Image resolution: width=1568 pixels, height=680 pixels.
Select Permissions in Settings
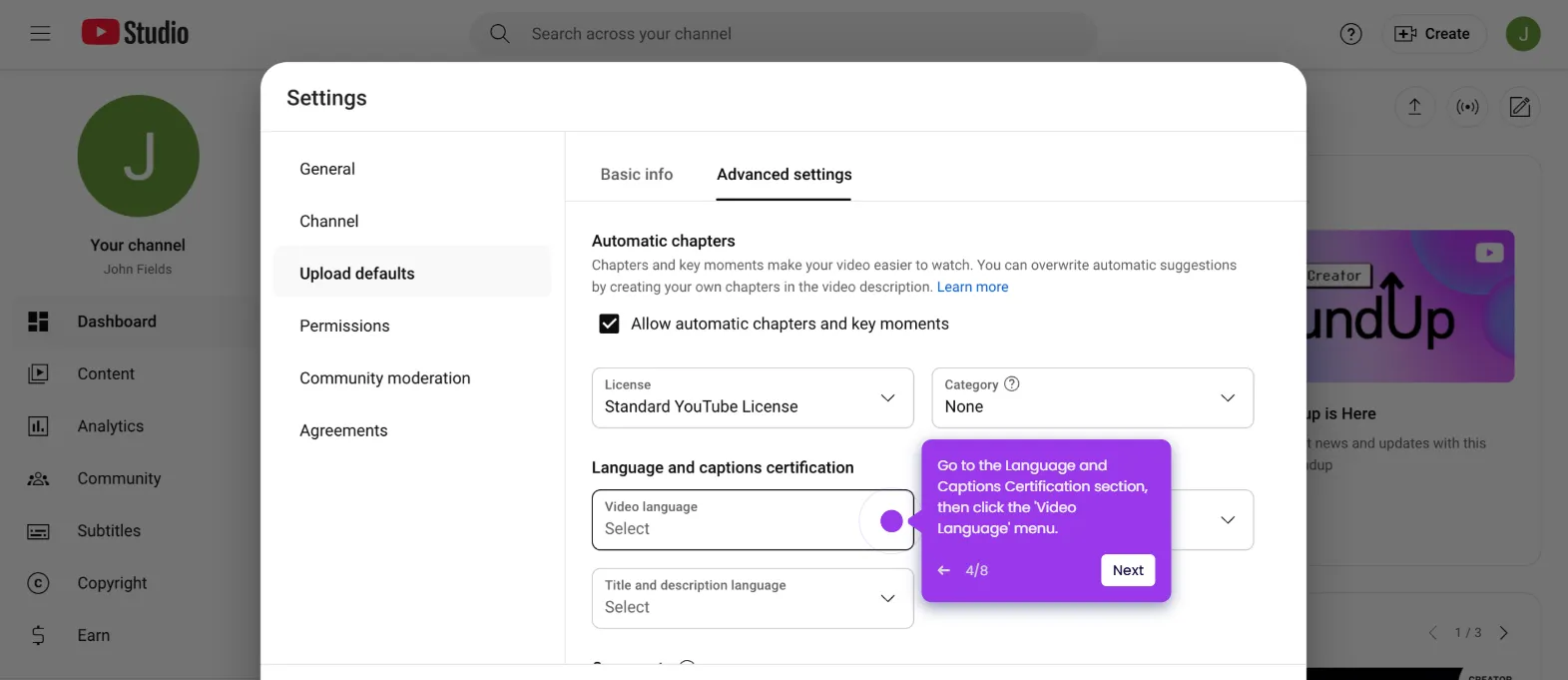tap(411, 326)
